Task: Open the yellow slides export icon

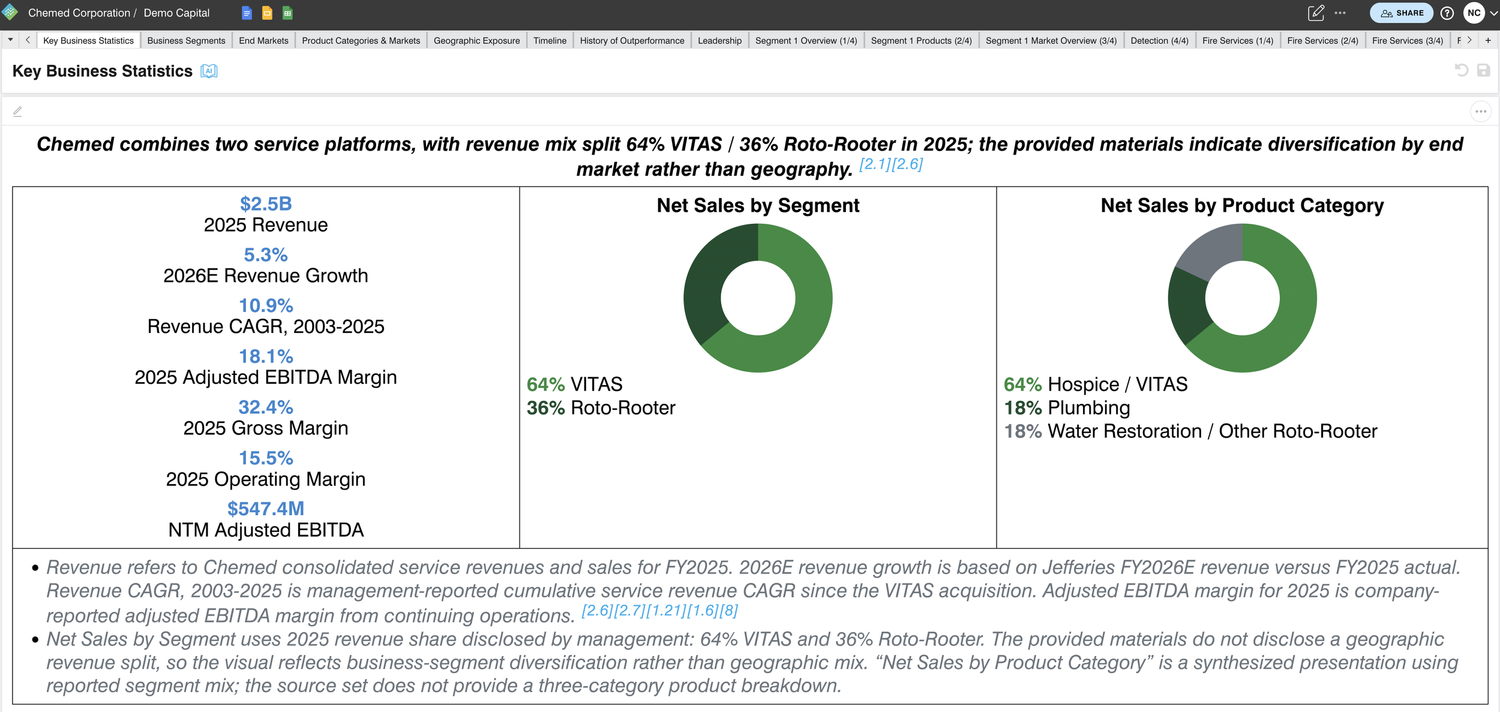Action: [267, 13]
